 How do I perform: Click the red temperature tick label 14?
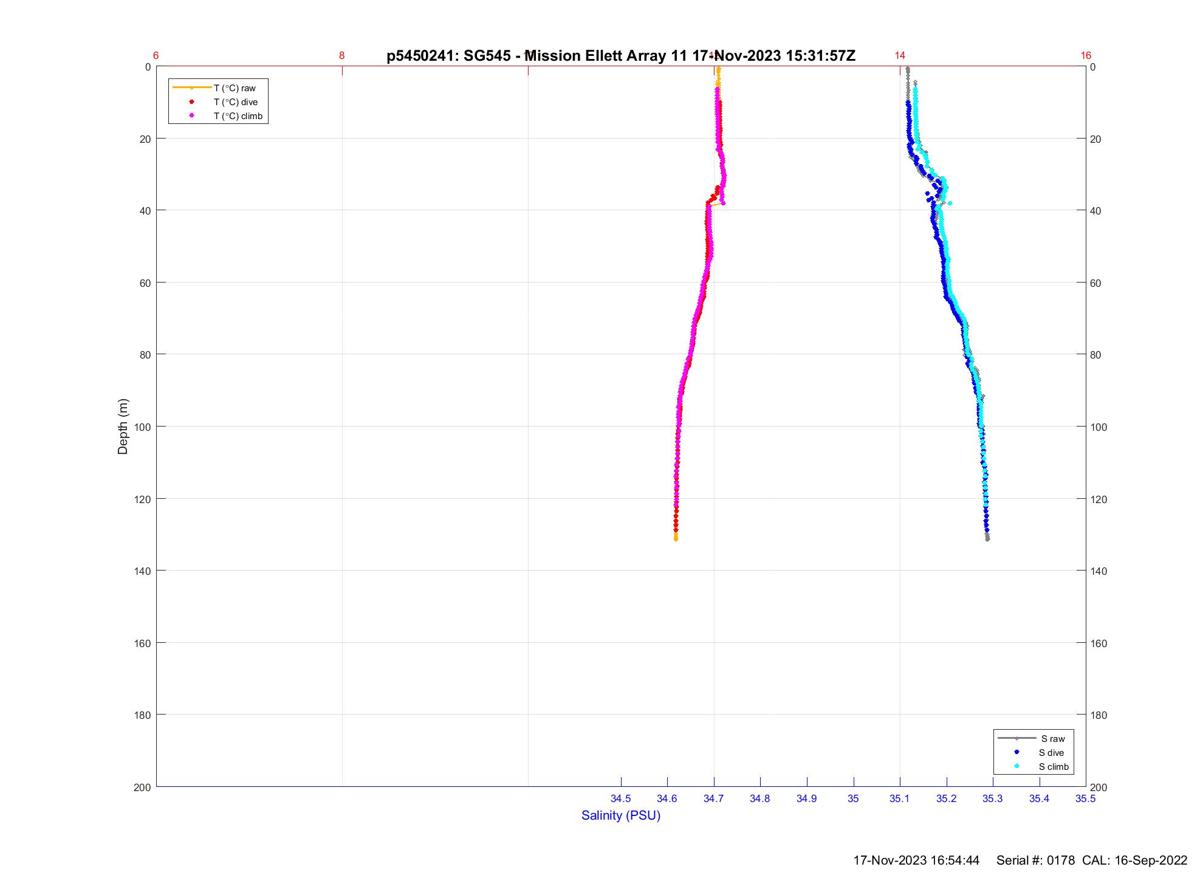coord(900,56)
